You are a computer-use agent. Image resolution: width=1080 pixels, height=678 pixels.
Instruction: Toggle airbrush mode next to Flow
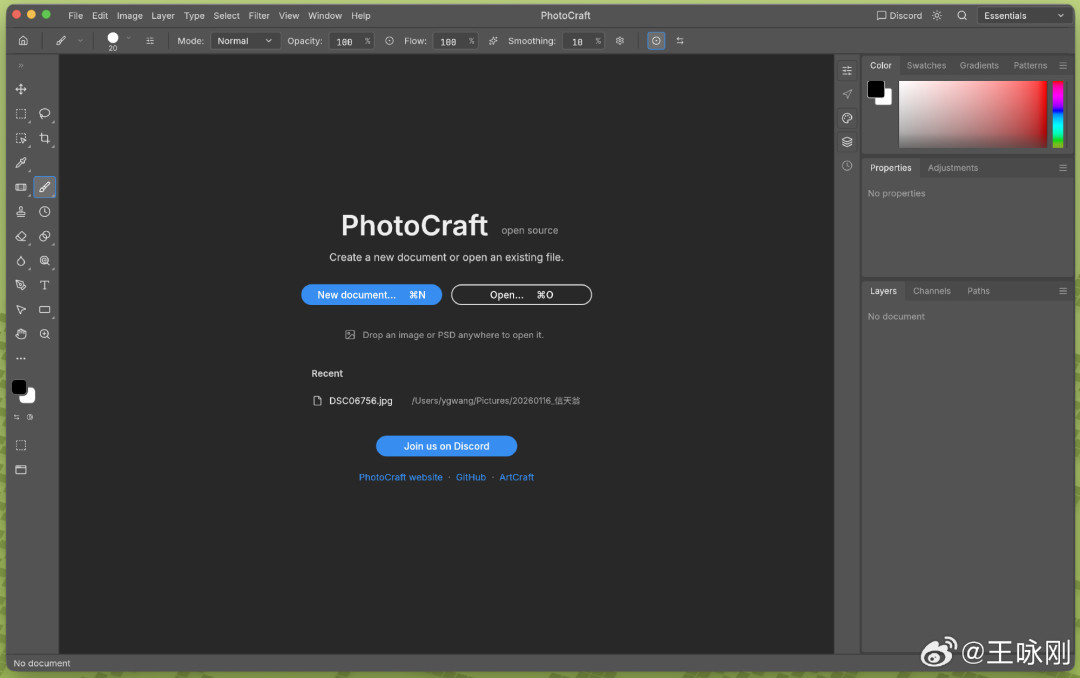click(x=493, y=41)
